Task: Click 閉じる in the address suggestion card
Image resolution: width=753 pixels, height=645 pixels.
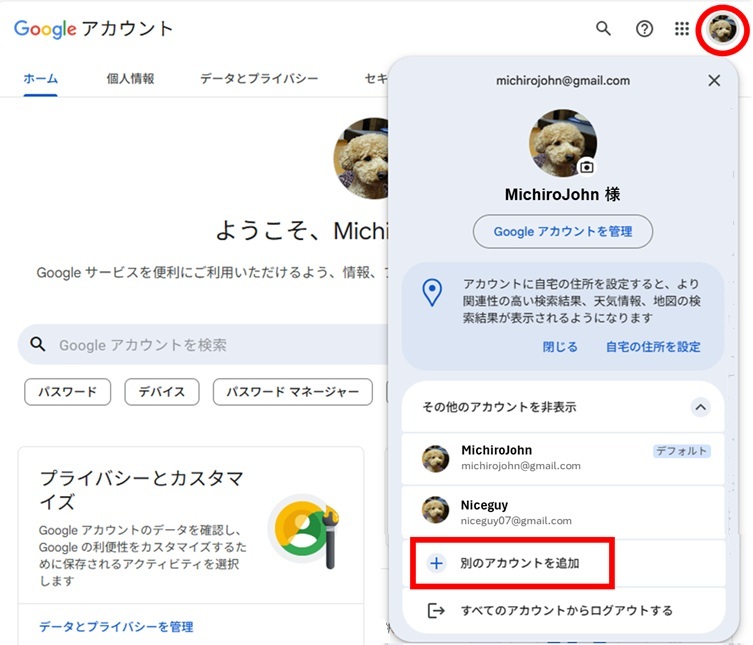Action: point(560,347)
